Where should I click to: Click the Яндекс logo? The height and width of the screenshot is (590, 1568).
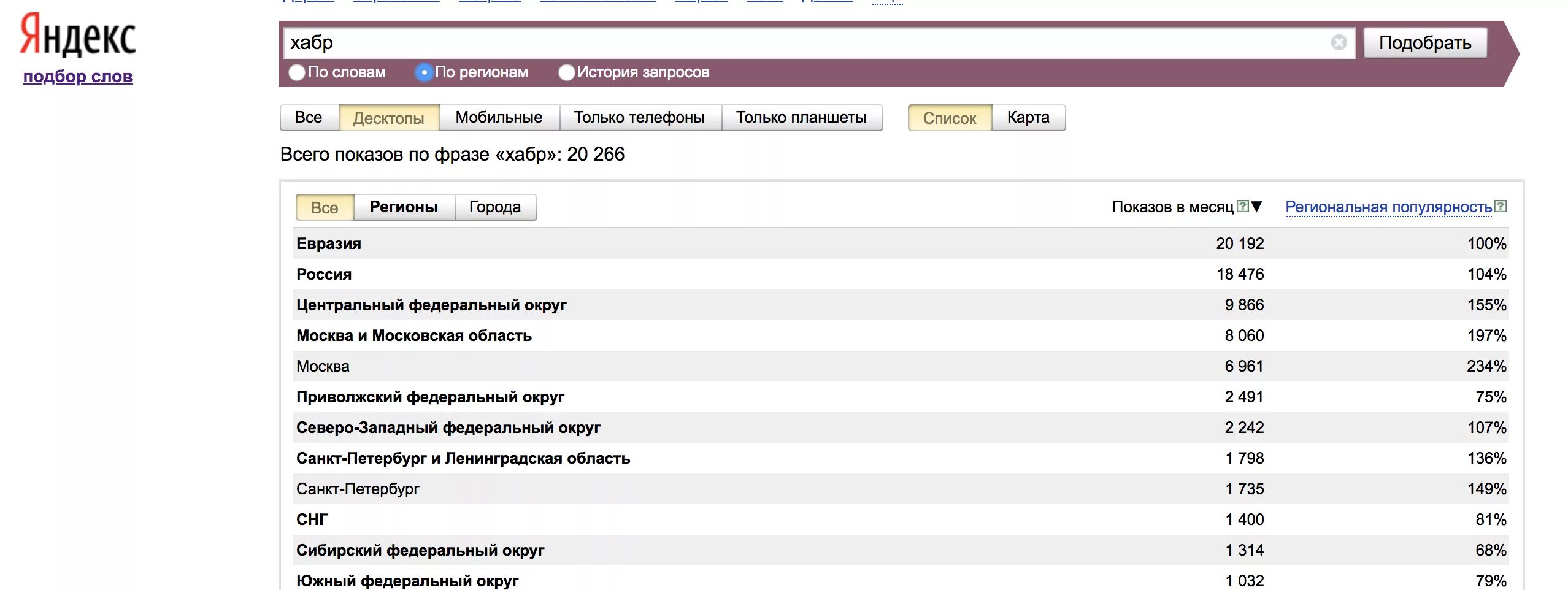(x=78, y=36)
